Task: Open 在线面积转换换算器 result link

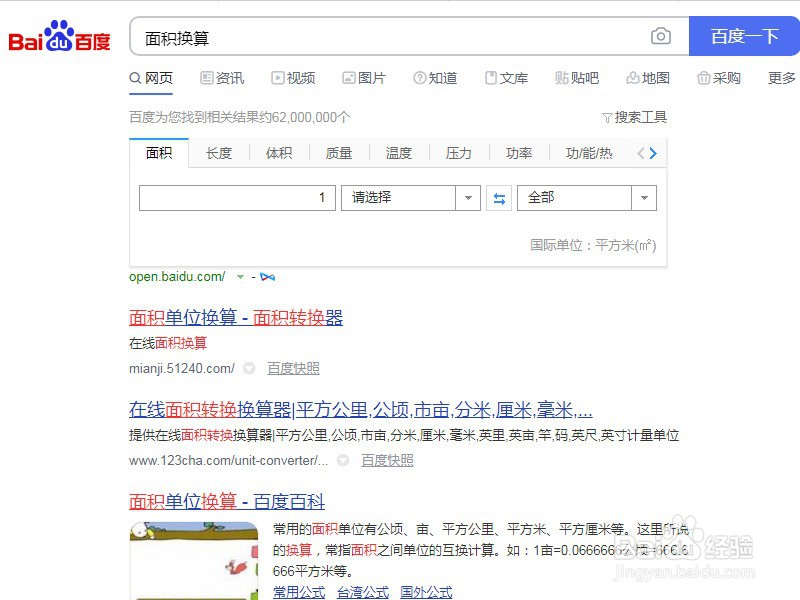Action: [x=361, y=410]
